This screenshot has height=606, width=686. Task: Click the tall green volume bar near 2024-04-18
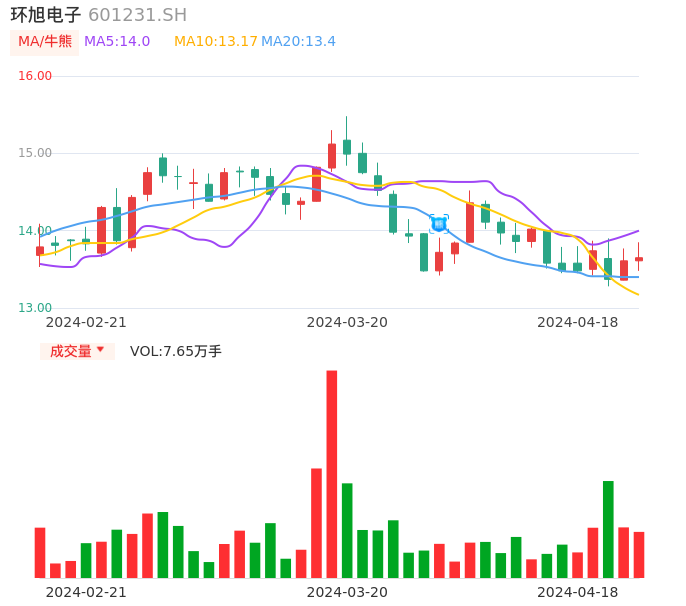point(608,528)
